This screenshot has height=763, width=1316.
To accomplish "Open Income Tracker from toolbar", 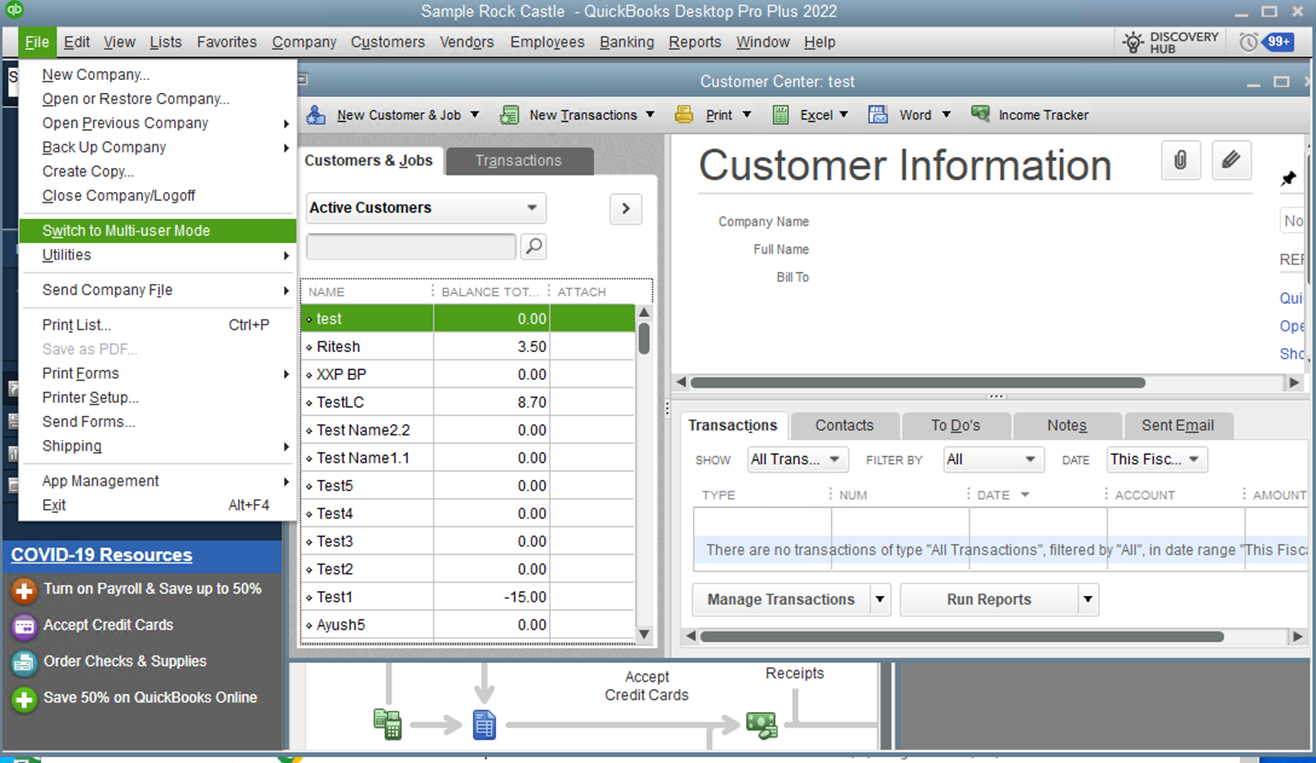I will (1030, 115).
